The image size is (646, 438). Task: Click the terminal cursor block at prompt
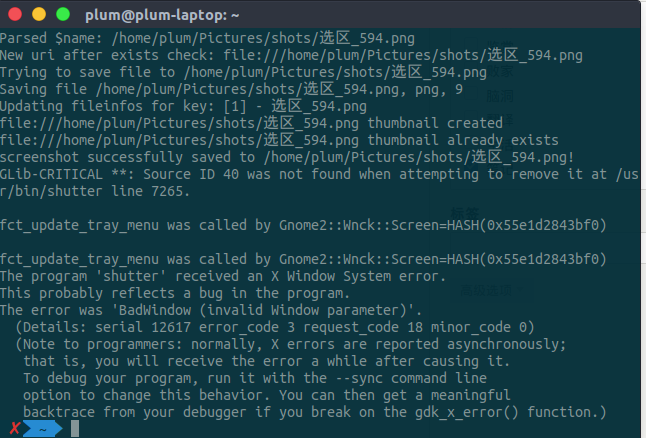(74, 428)
